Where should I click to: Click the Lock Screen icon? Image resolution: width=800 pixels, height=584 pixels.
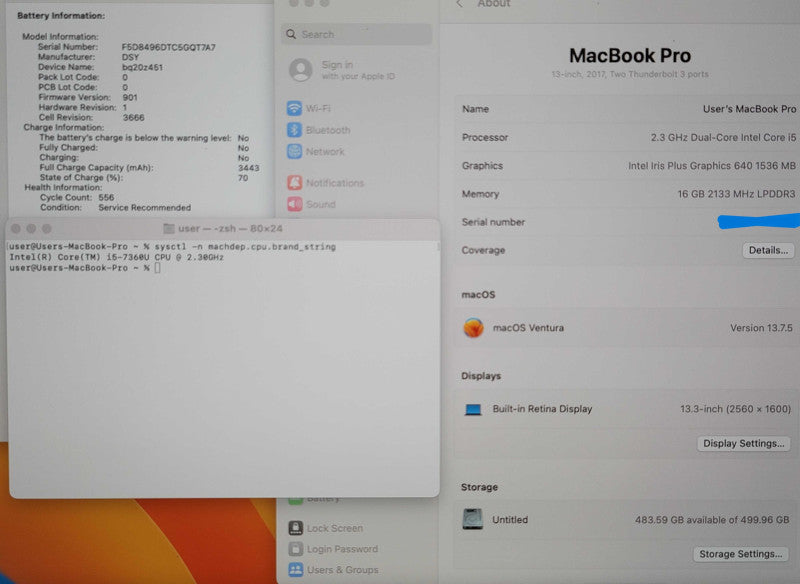click(295, 528)
